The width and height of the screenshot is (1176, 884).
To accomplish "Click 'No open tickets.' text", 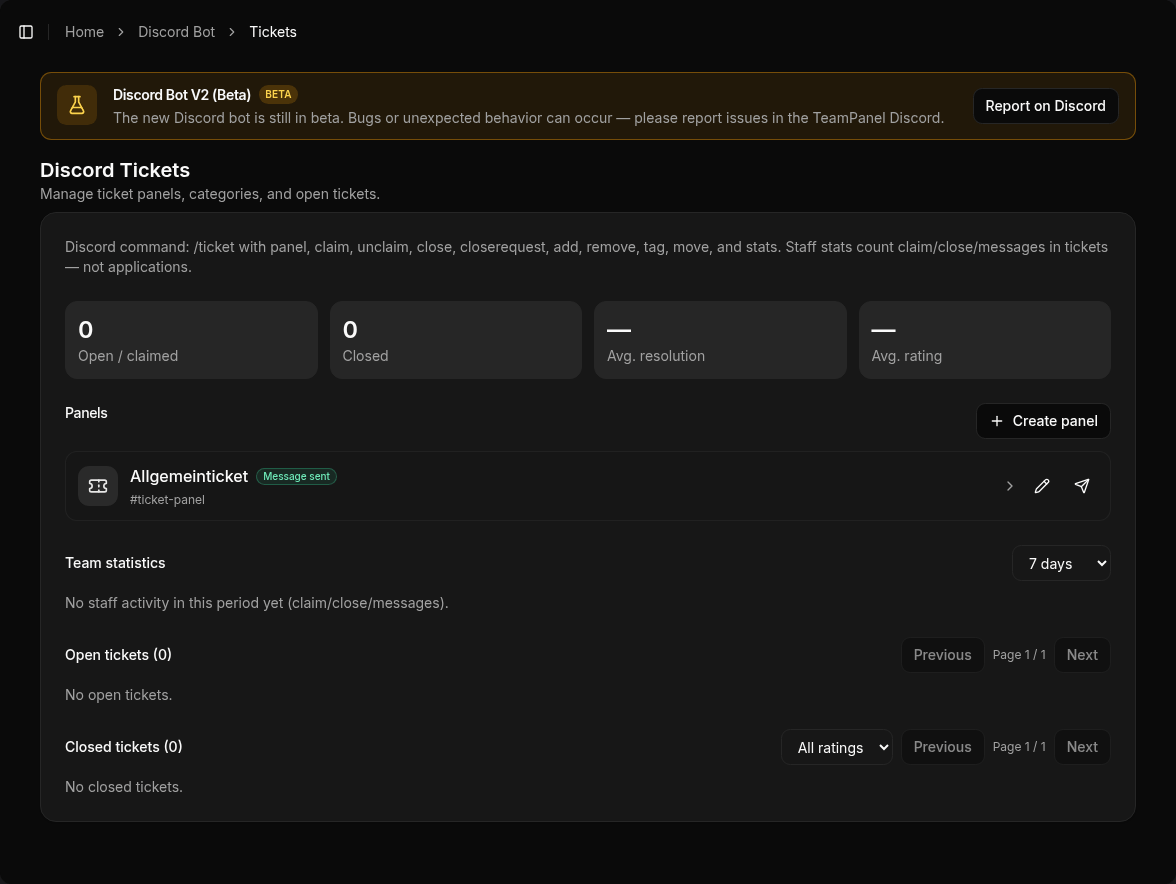I will coord(118,695).
